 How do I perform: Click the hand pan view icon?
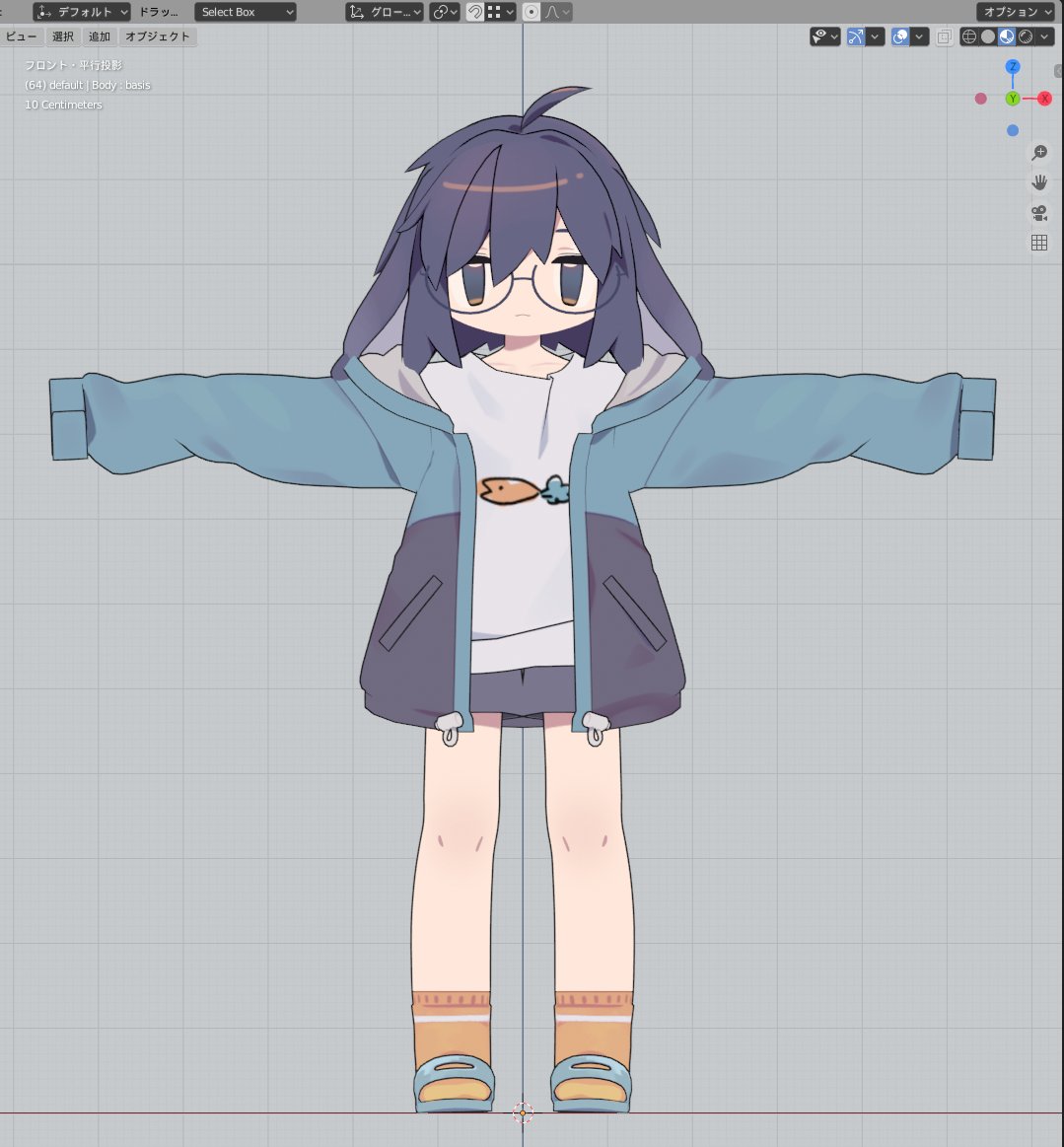[1039, 182]
